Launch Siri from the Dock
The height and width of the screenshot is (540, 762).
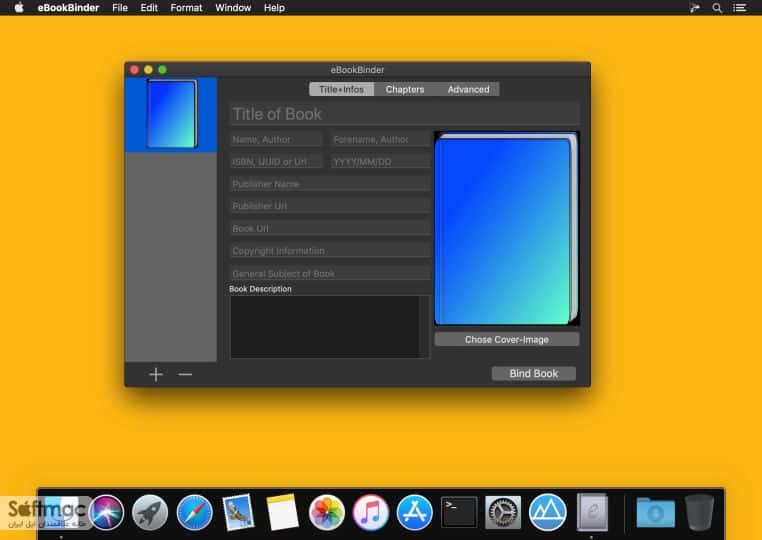(106, 512)
